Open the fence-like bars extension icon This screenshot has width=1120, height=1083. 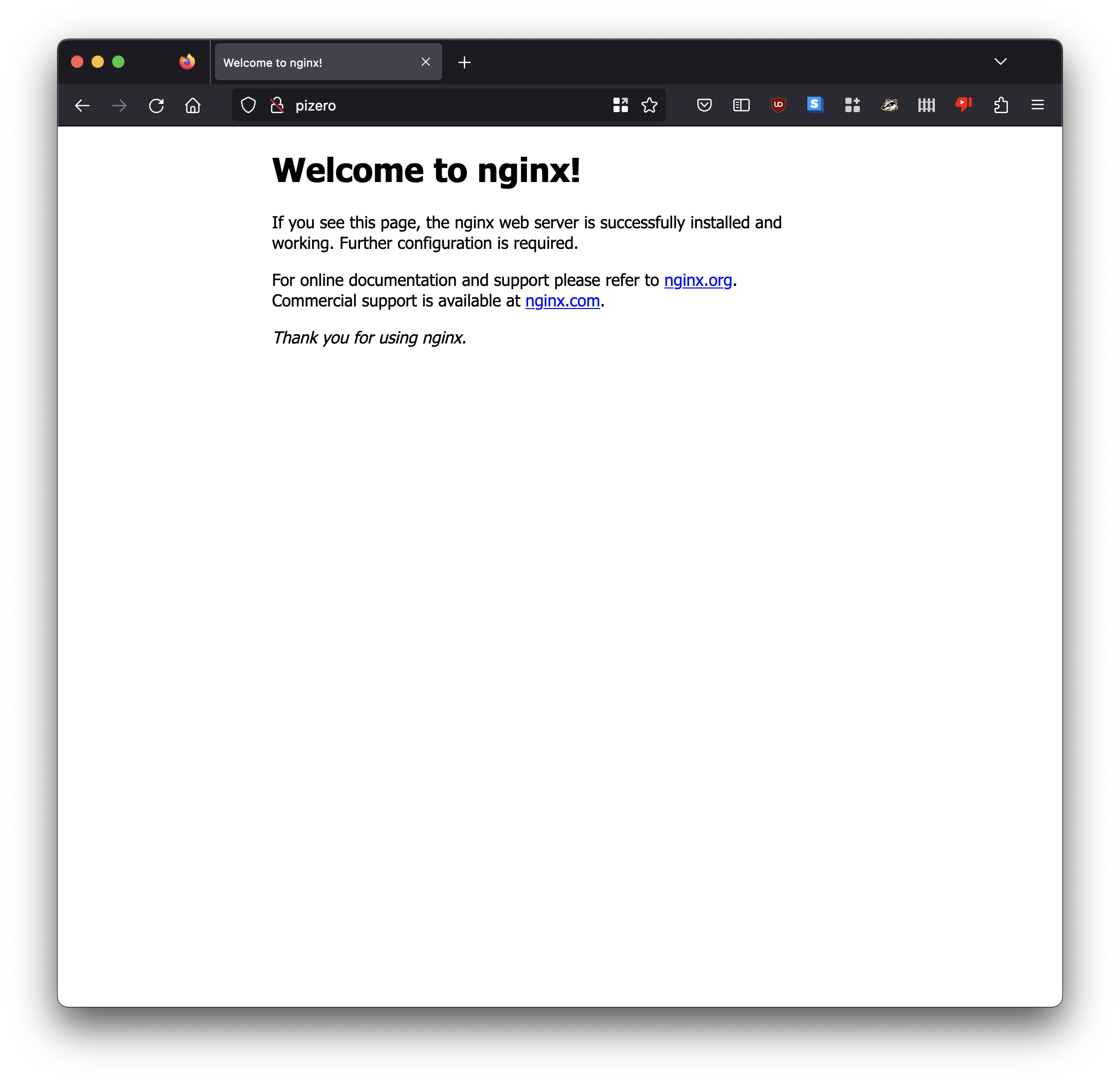click(x=926, y=105)
